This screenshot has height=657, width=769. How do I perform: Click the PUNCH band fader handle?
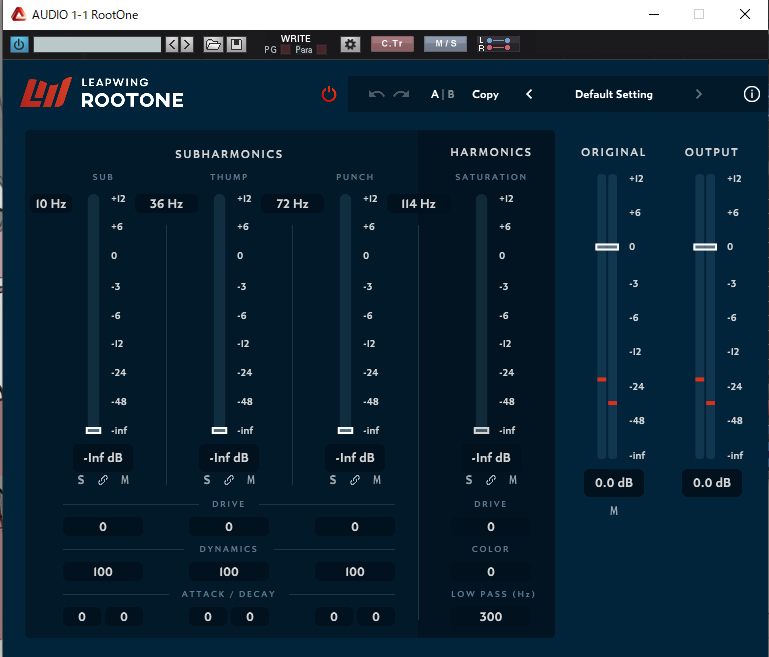[345, 430]
